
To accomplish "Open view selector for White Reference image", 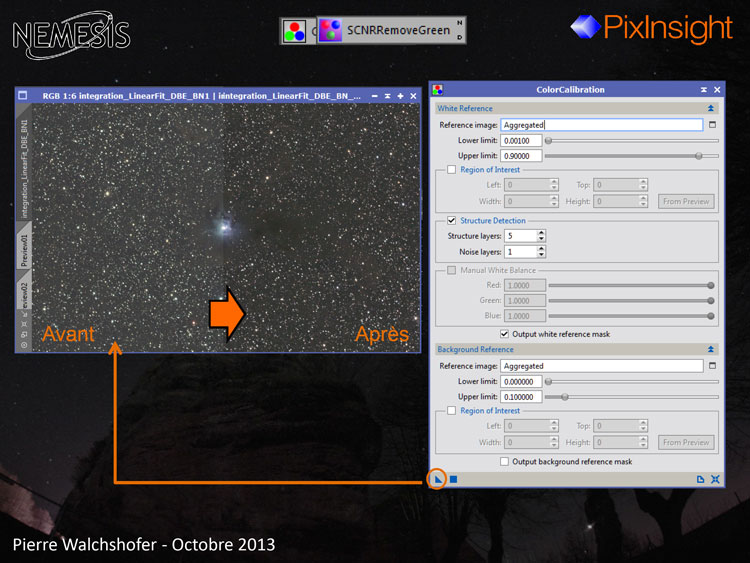I will pyautogui.click(x=712, y=125).
